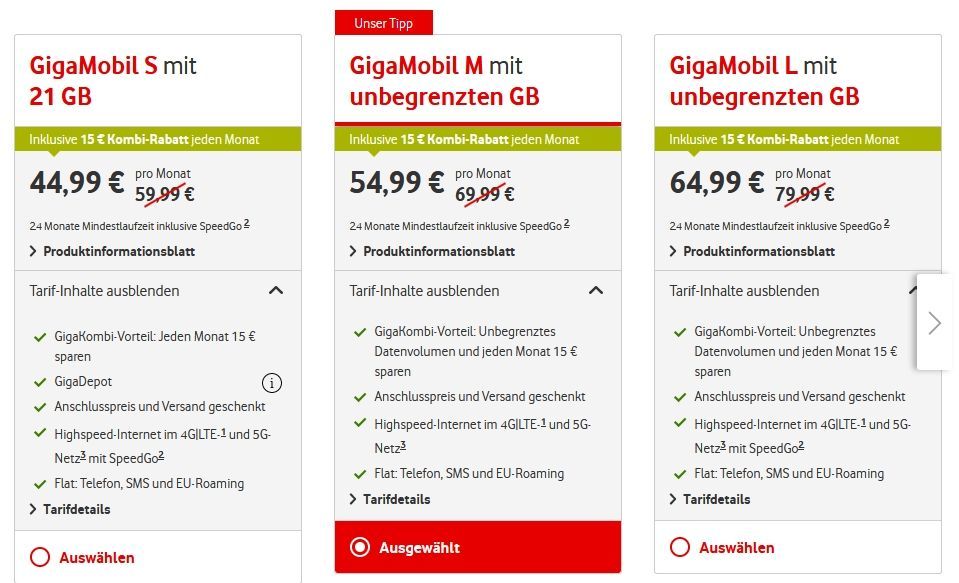Collapse Tarif-Inhalte for GigaMobil M
The width and height of the screenshot is (959, 583).
coord(596,291)
